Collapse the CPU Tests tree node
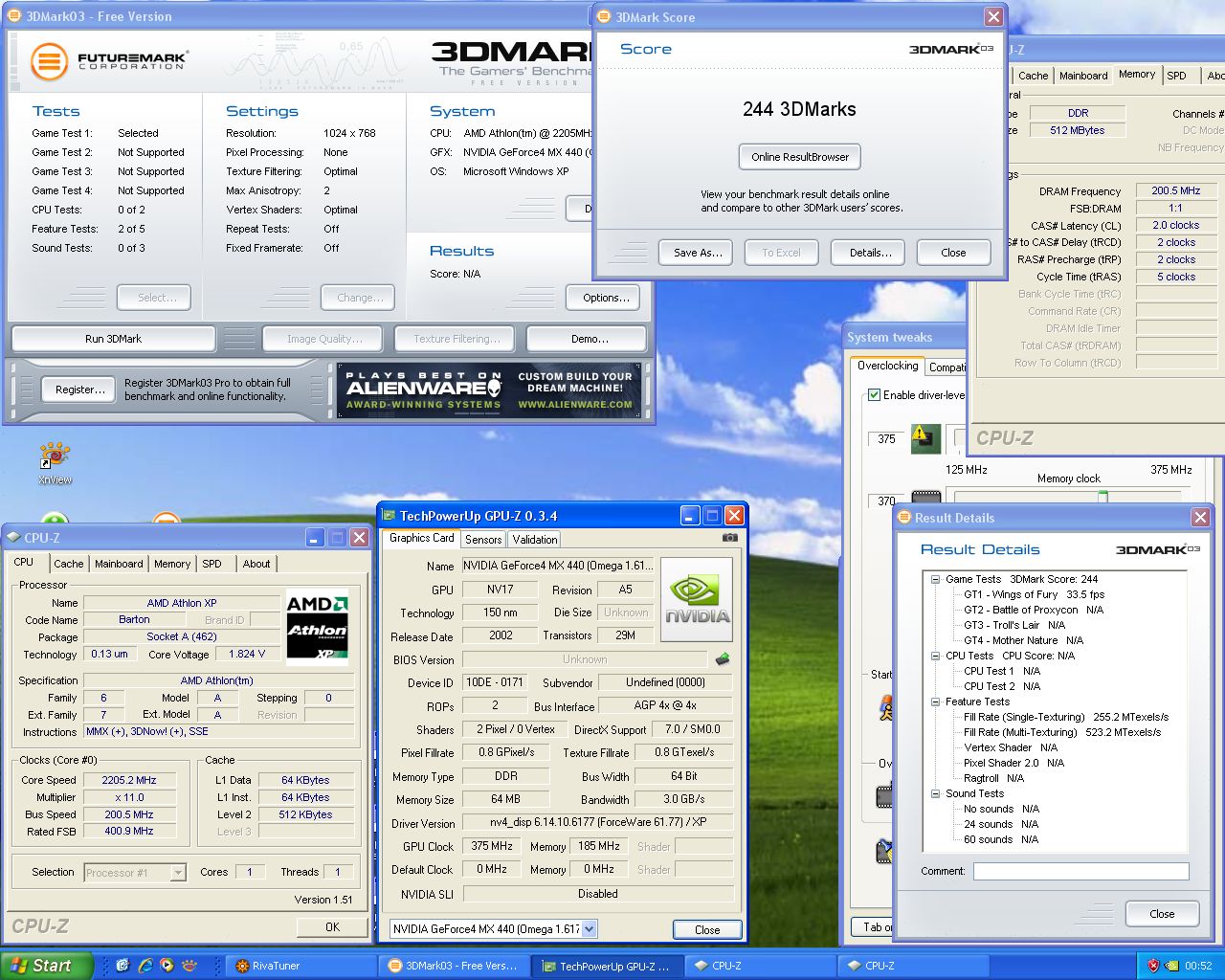The height and width of the screenshot is (980, 1225). click(x=935, y=656)
